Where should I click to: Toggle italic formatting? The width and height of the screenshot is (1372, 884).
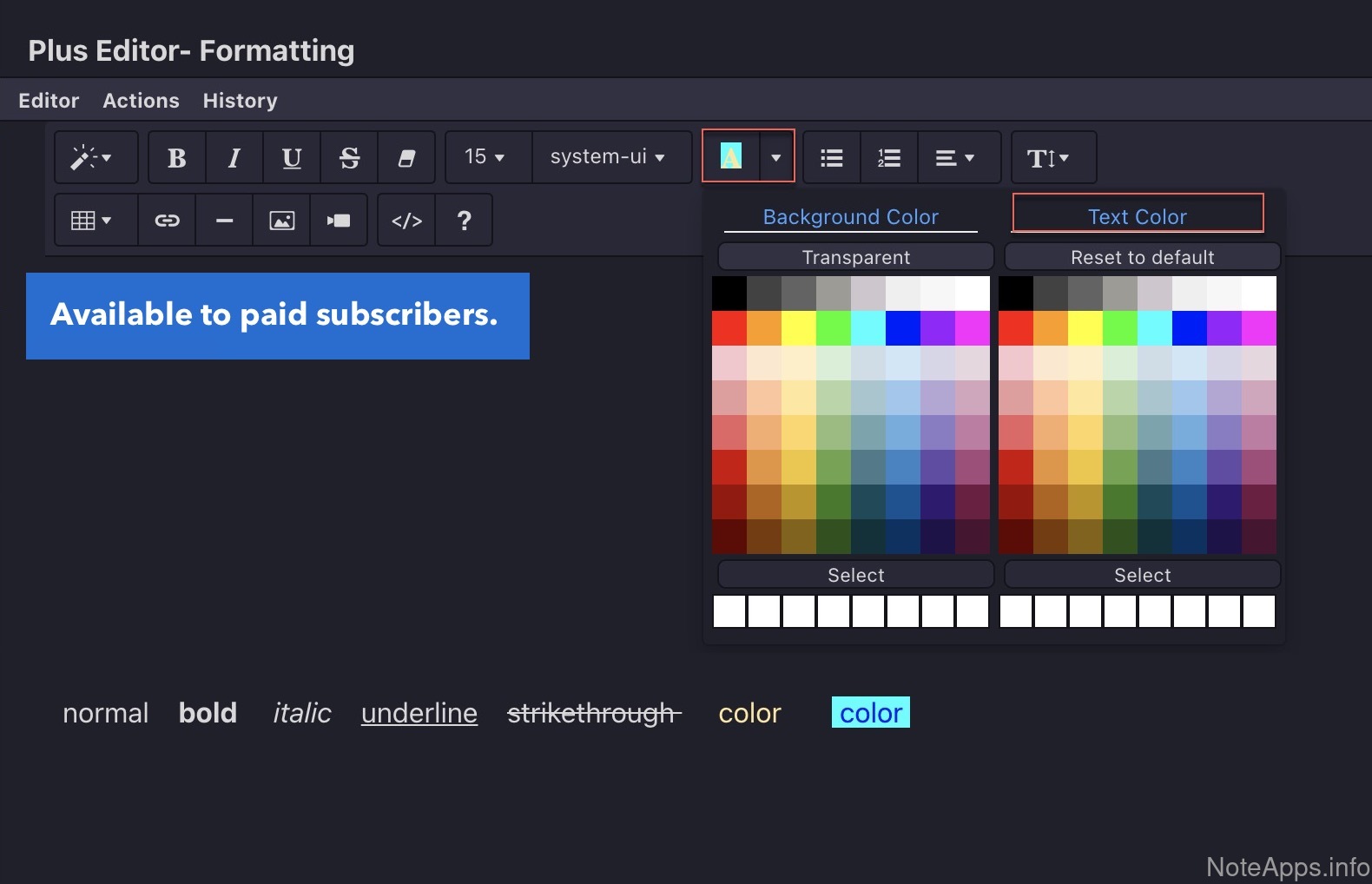click(234, 158)
